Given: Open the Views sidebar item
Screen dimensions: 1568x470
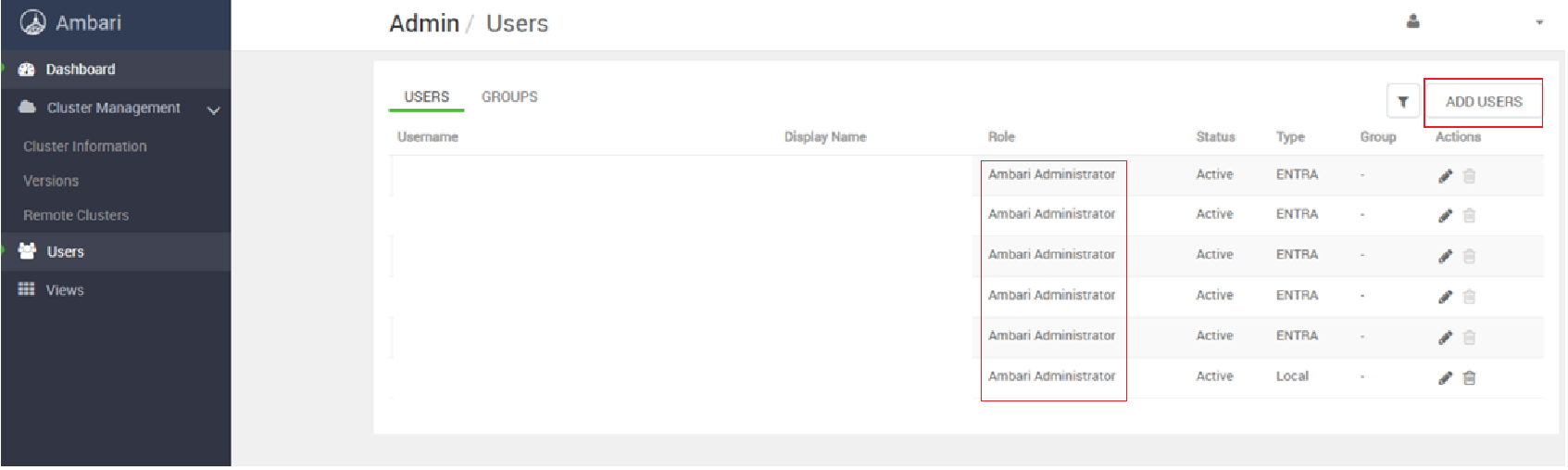Looking at the screenshot, I should point(65,290).
